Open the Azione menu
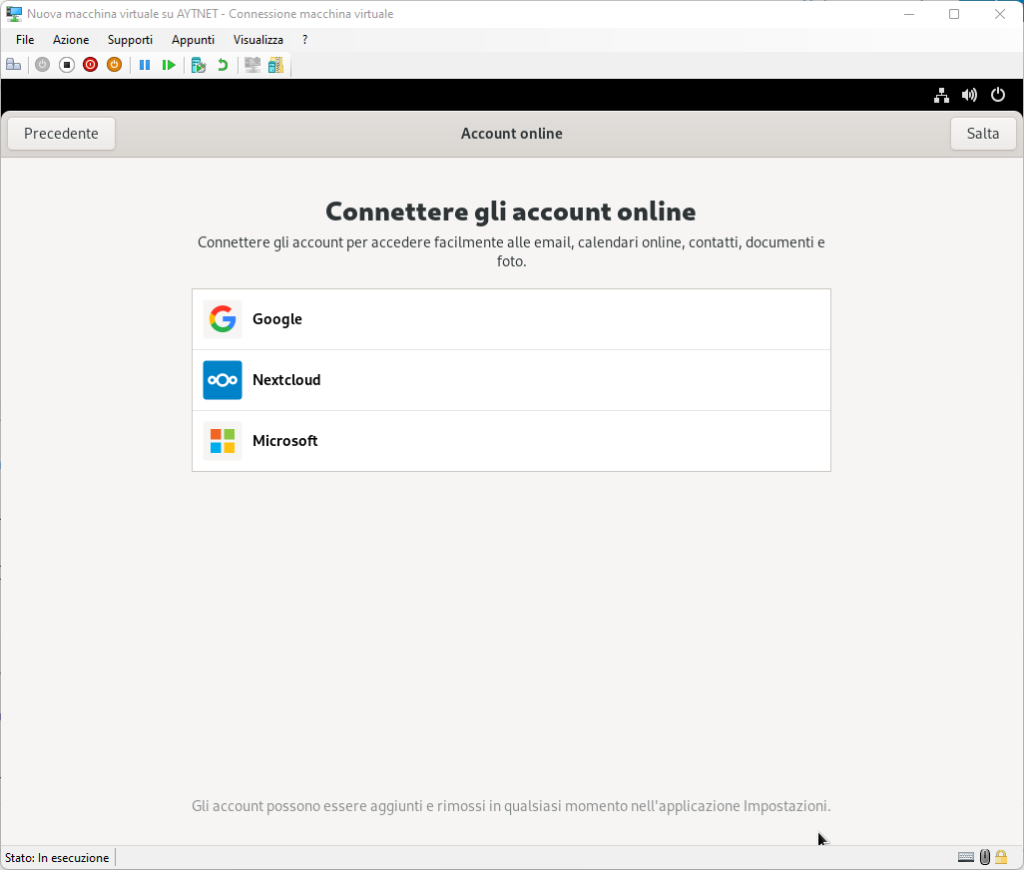1024x870 pixels. pos(71,40)
